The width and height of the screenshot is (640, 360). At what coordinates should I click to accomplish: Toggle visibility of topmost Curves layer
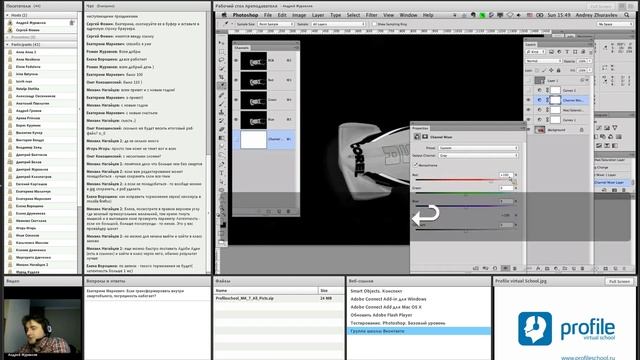click(x=529, y=90)
